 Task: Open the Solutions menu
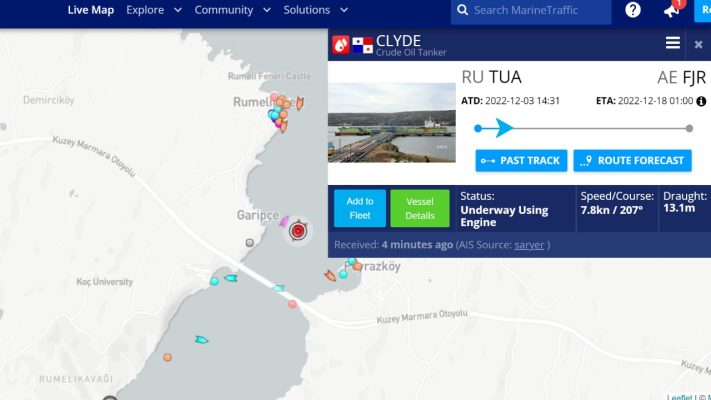pyautogui.click(x=307, y=10)
